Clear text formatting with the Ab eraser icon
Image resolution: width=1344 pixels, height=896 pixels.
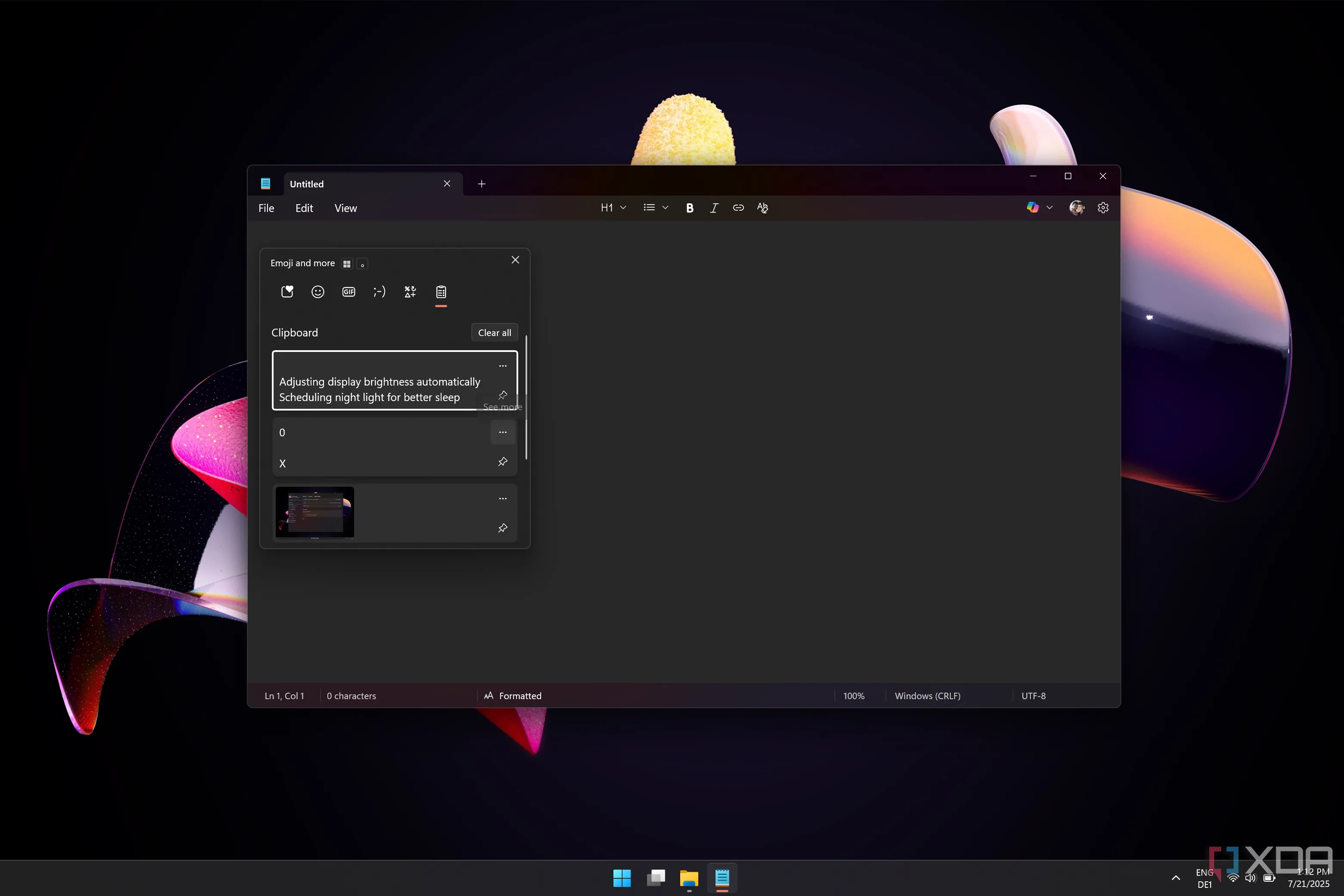click(762, 208)
